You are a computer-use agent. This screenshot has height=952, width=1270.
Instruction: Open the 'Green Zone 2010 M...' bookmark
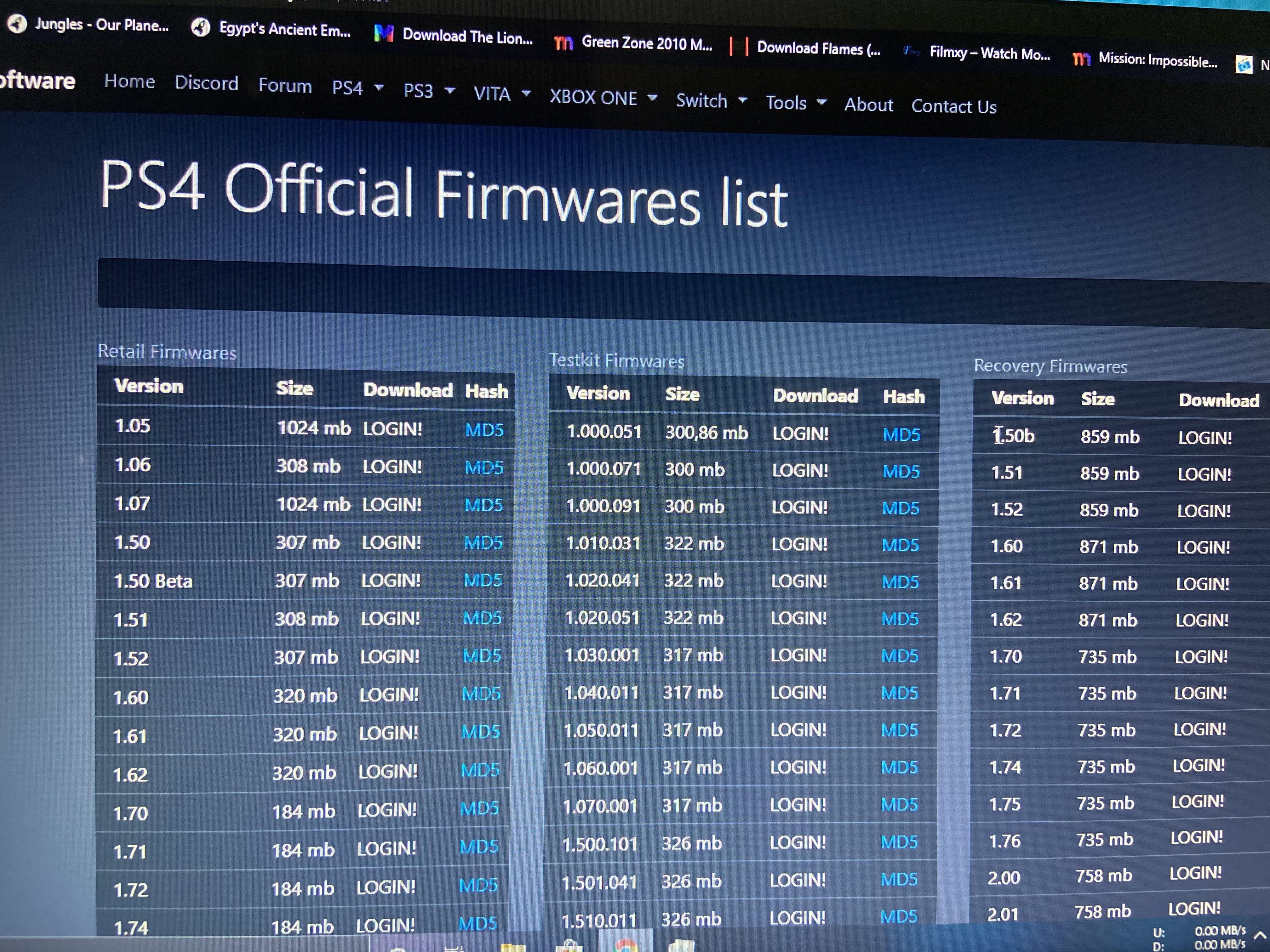(x=634, y=42)
